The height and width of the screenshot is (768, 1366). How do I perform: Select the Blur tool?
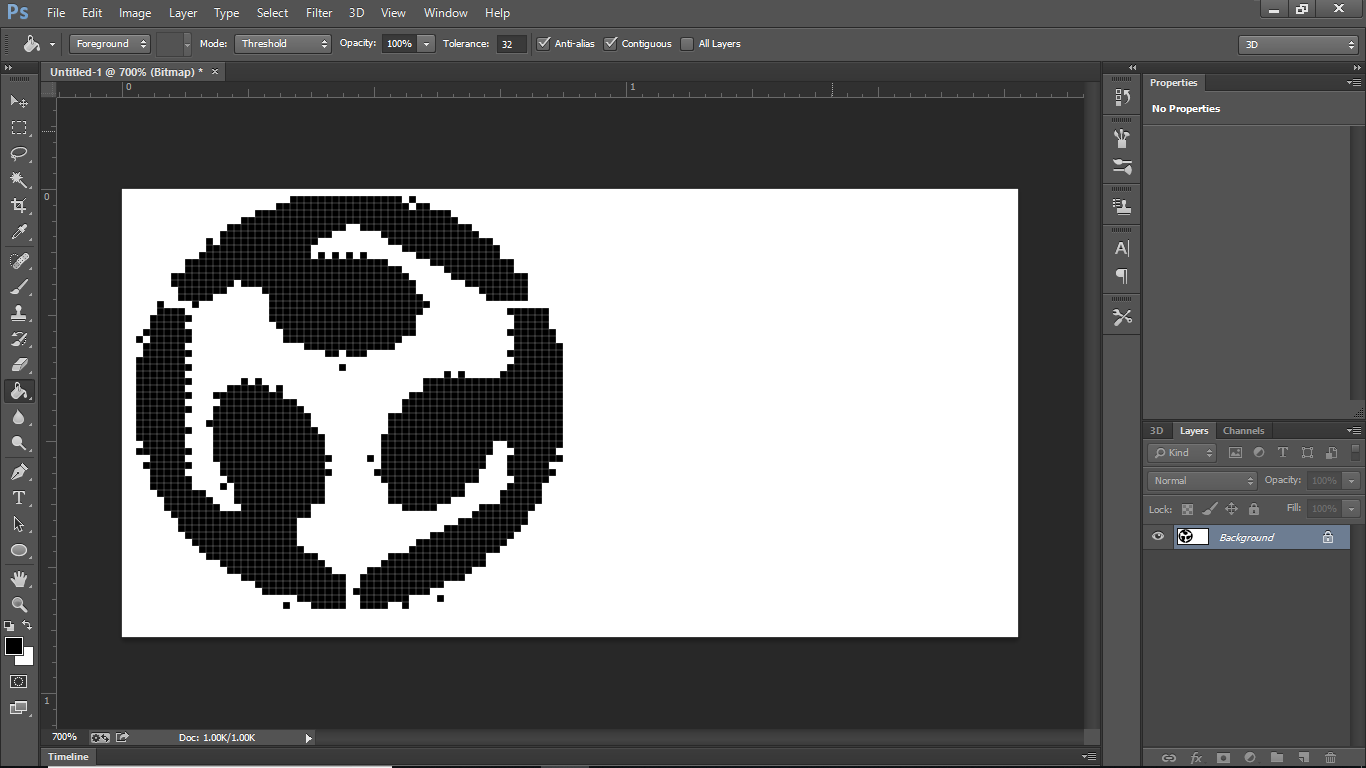(19, 417)
